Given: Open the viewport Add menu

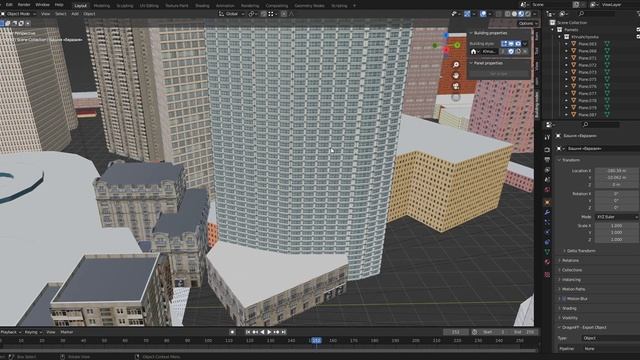Looking at the screenshot, I should 75,14.
